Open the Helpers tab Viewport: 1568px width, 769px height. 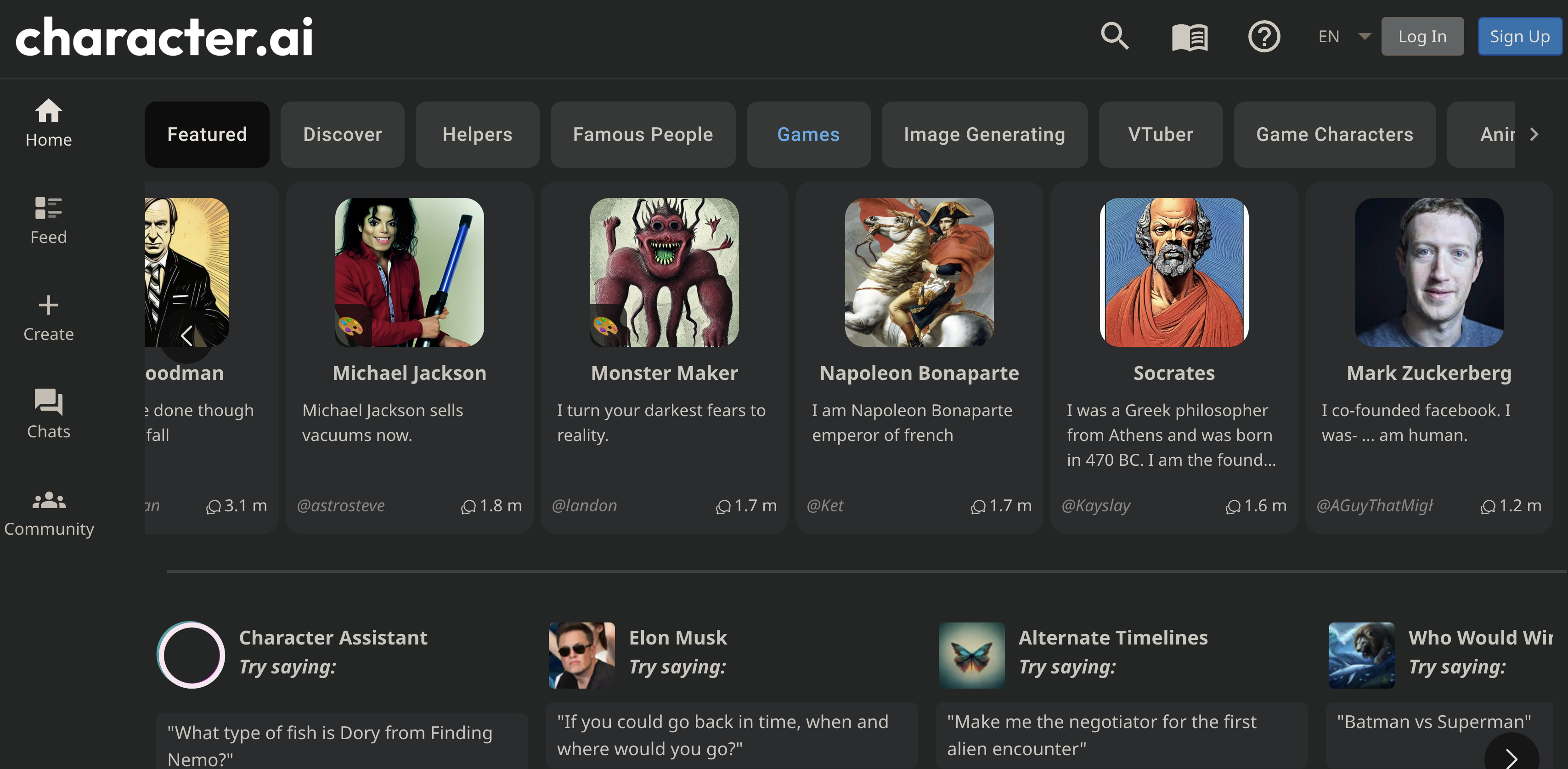[x=478, y=134]
